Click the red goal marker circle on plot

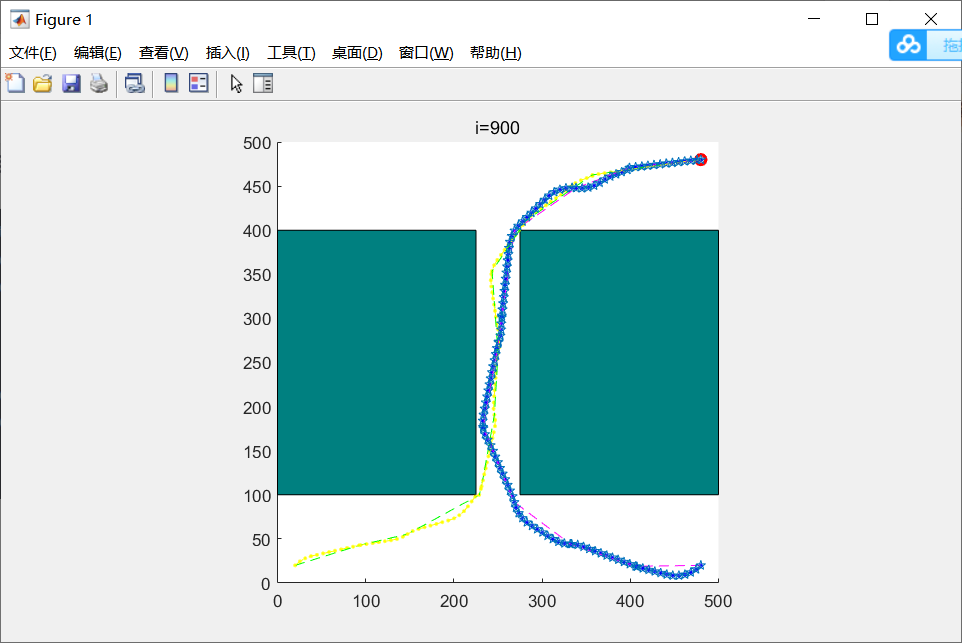coord(701,160)
